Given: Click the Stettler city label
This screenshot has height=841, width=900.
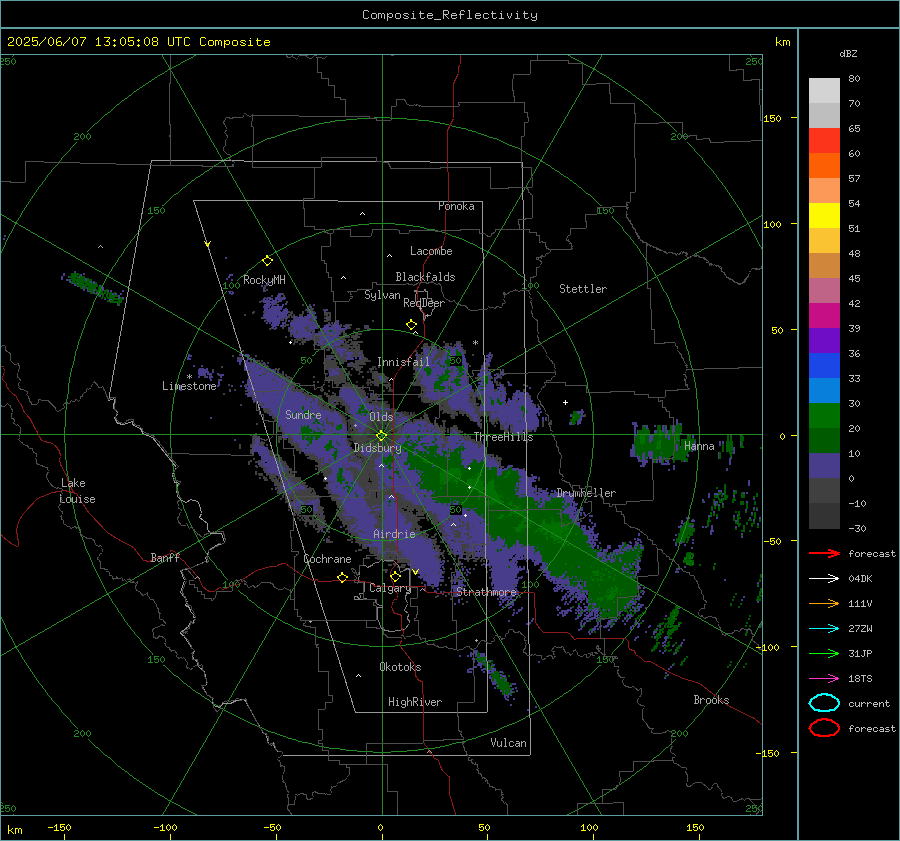Looking at the screenshot, I should click(583, 289).
